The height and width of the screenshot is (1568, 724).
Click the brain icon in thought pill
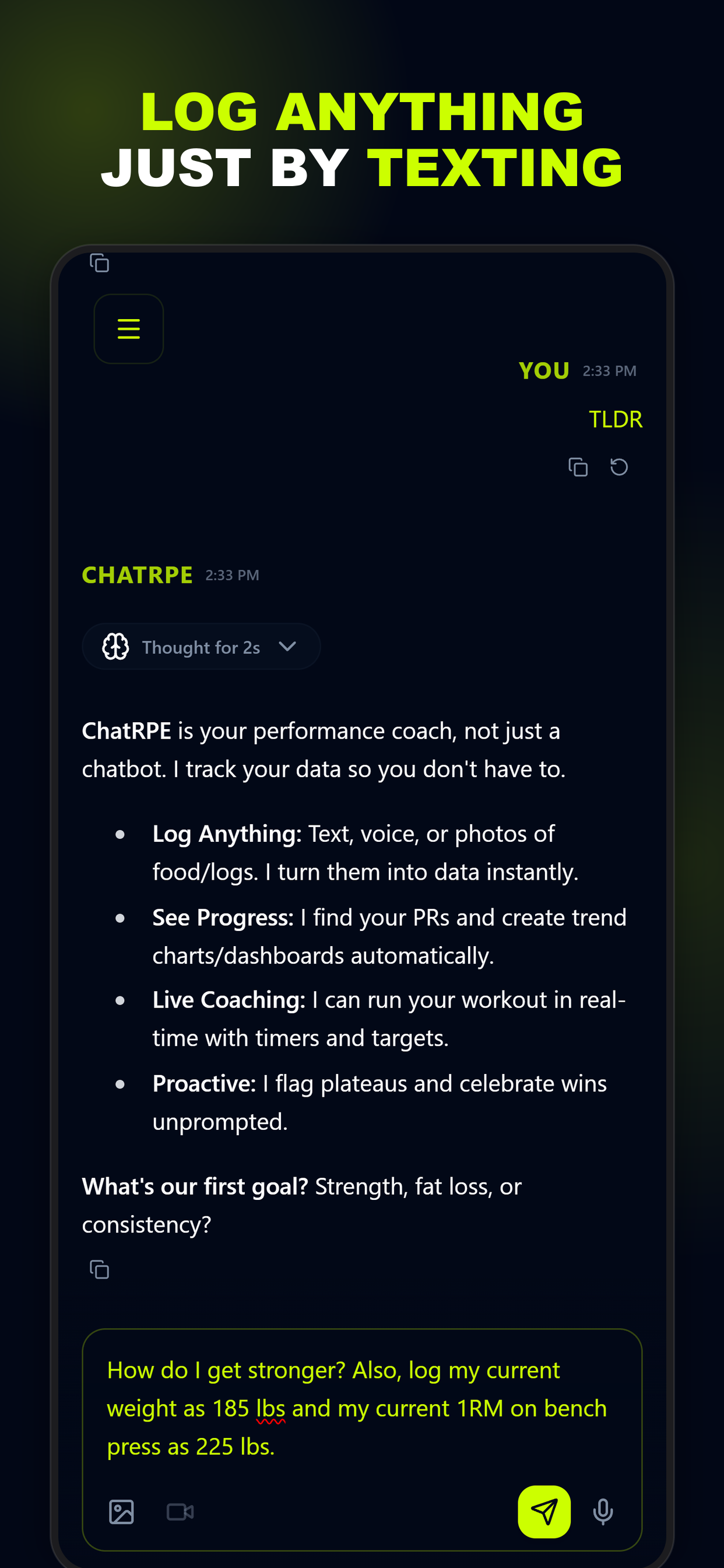coord(115,646)
